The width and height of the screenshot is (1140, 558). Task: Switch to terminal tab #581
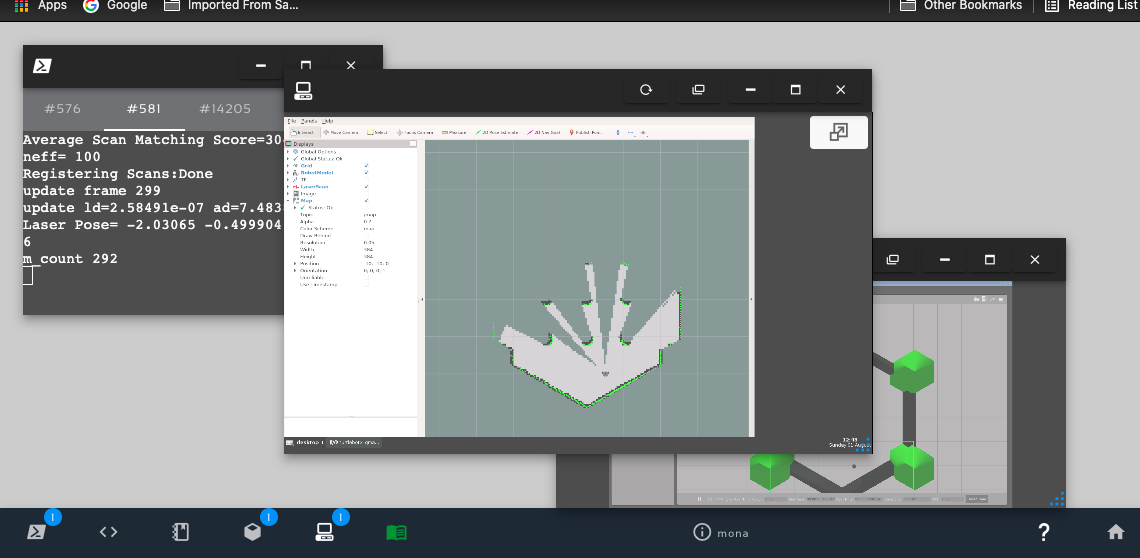144,109
